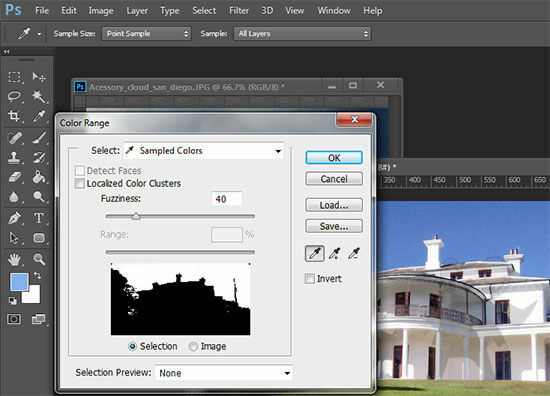Viewport: 550px width, 396px height.
Task: Check the disabled Detect Faces checkbox
Action: [x=80, y=171]
